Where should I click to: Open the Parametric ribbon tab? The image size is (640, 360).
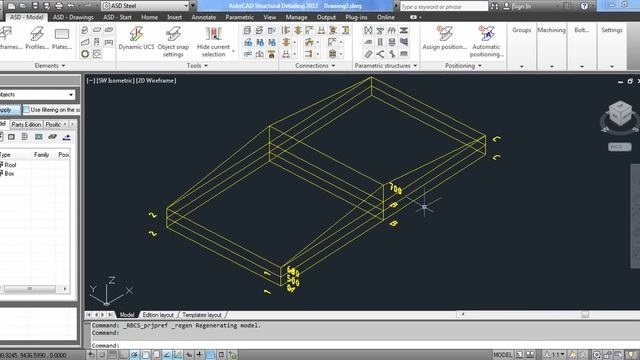click(240, 17)
